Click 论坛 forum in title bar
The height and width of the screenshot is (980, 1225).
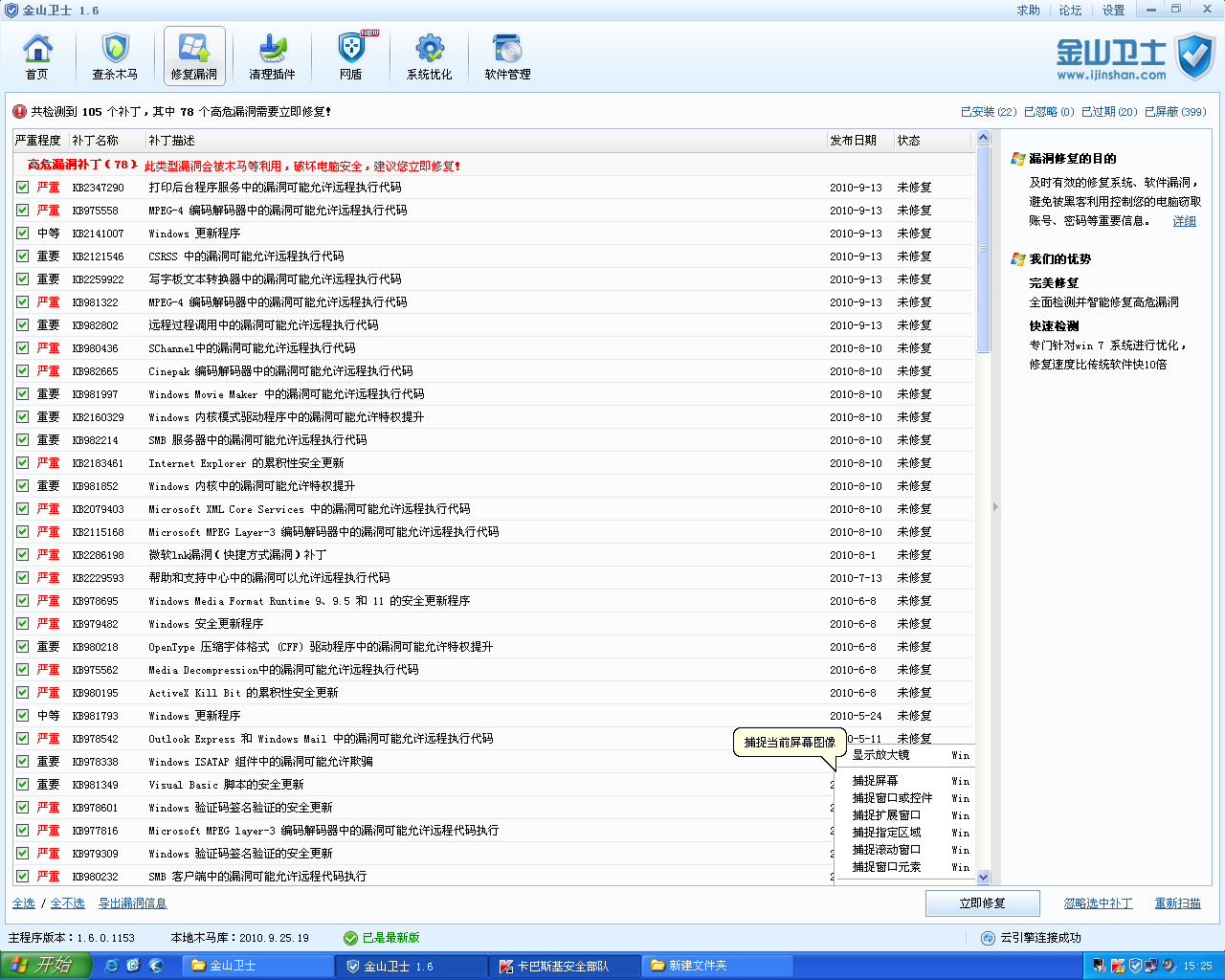pyautogui.click(x=1071, y=11)
